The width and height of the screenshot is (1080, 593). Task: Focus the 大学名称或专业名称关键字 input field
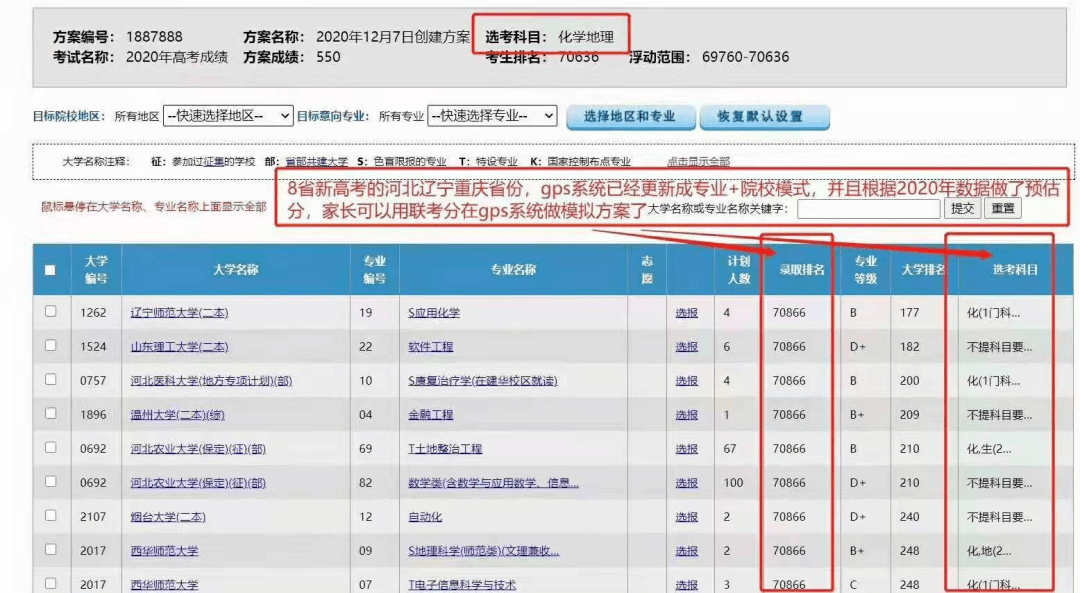[x=869, y=209]
